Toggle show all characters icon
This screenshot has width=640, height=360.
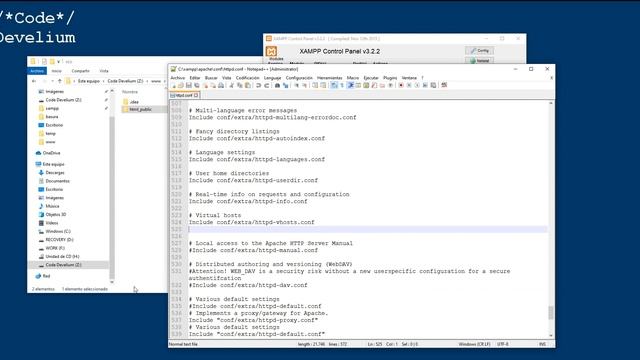pyautogui.click(x=342, y=85)
